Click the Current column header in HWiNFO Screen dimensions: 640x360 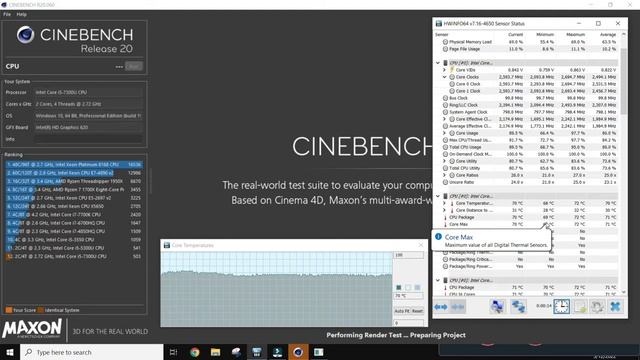(515, 35)
